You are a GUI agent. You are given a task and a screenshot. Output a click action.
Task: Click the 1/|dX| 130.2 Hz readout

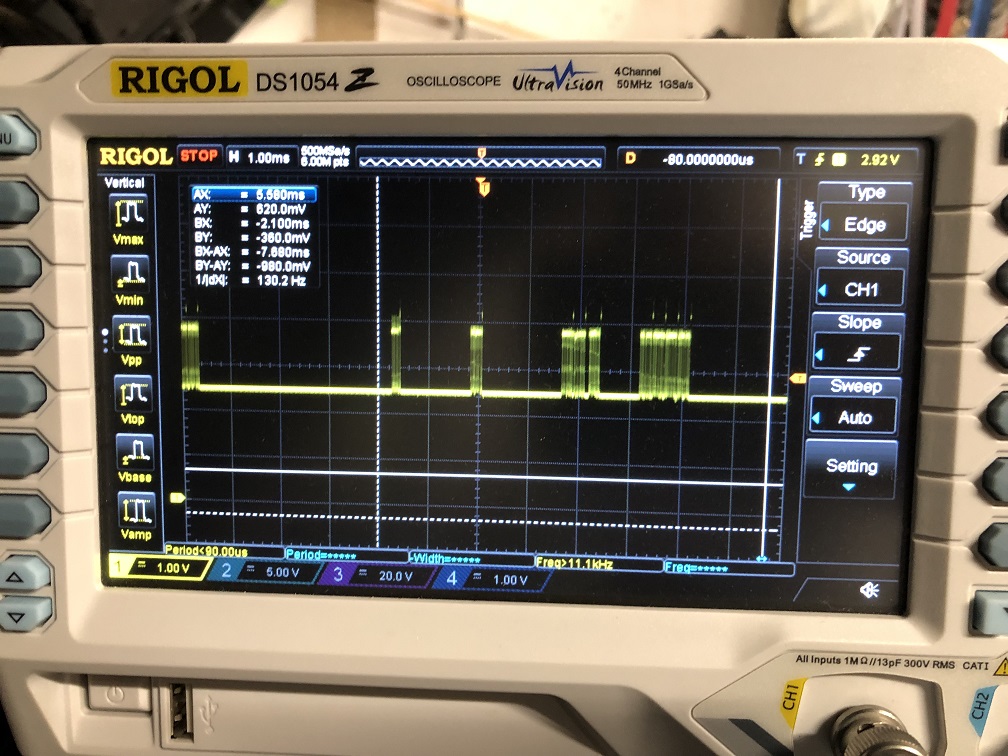(x=251, y=280)
